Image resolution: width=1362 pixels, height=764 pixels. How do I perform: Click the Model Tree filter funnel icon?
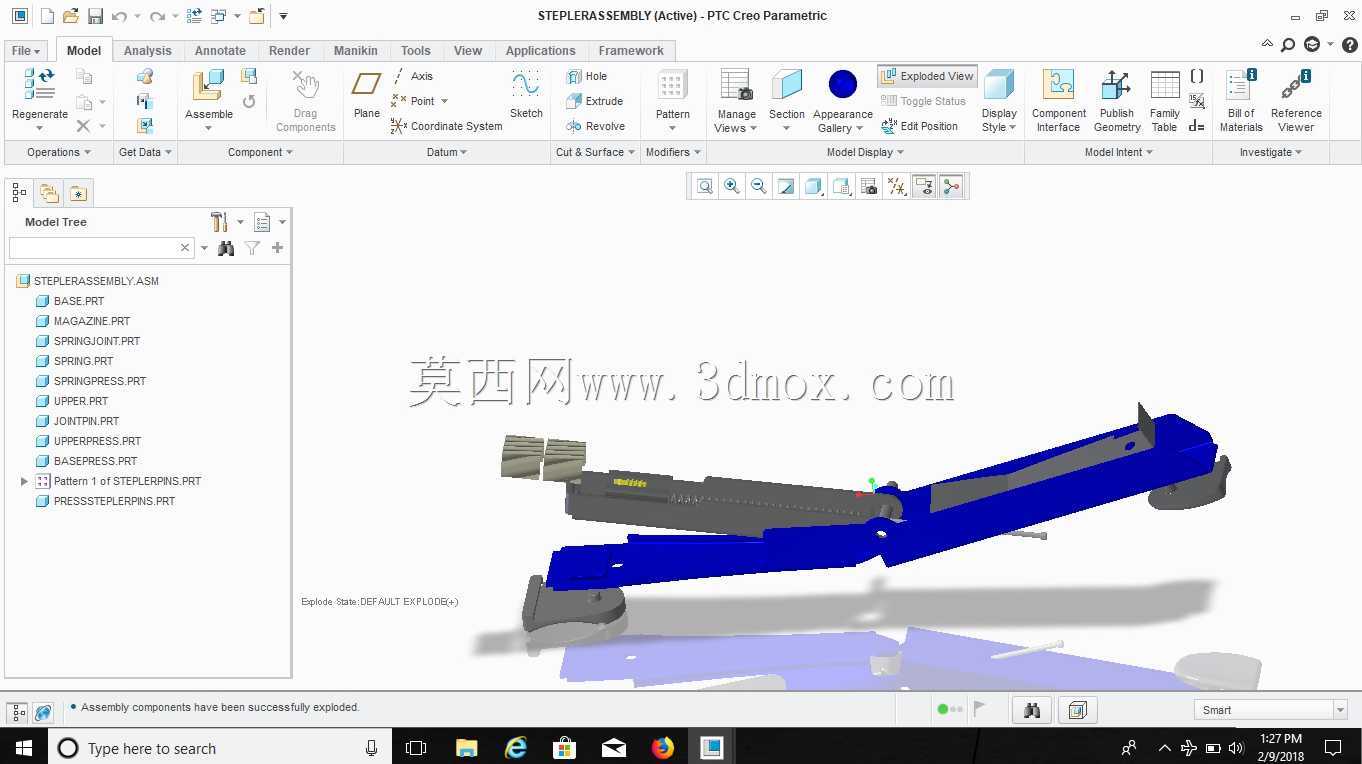252,248
